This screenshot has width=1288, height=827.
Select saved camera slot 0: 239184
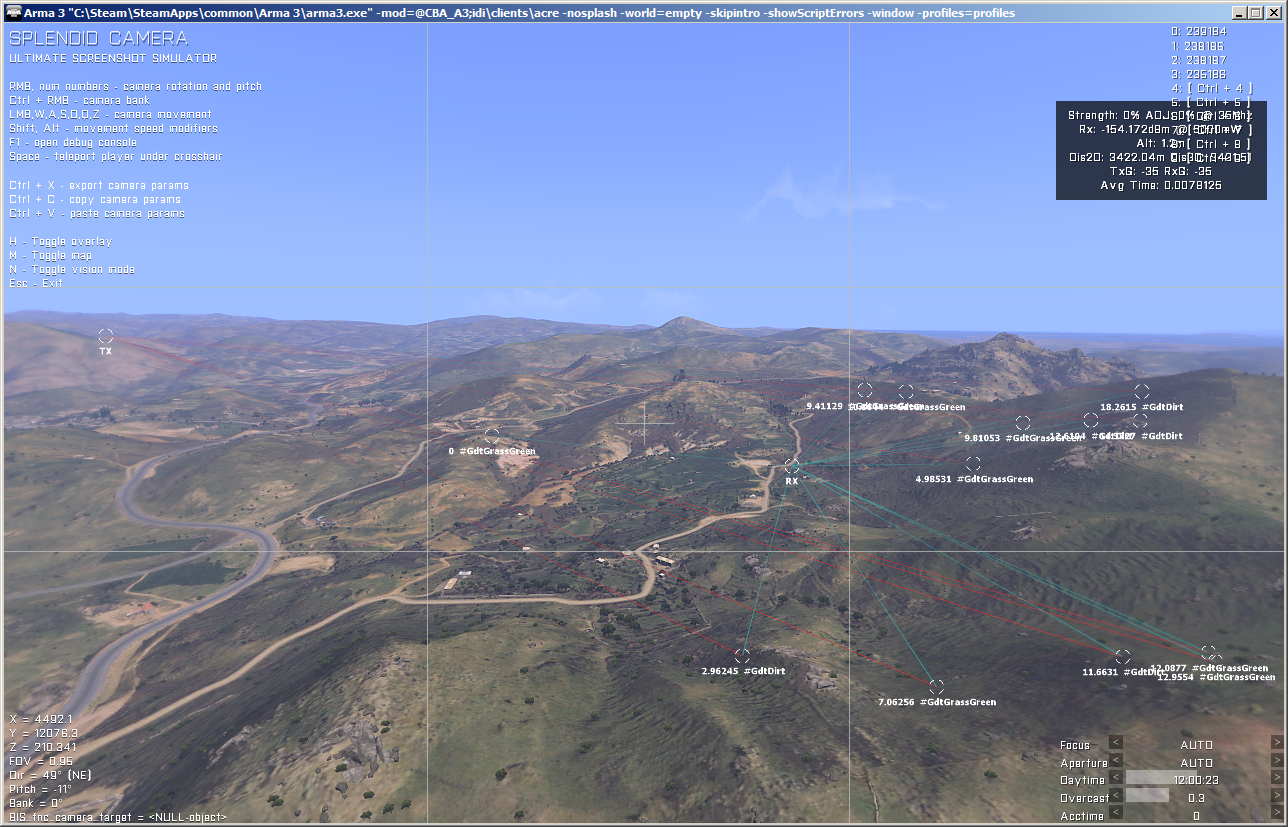point(1199,32)
